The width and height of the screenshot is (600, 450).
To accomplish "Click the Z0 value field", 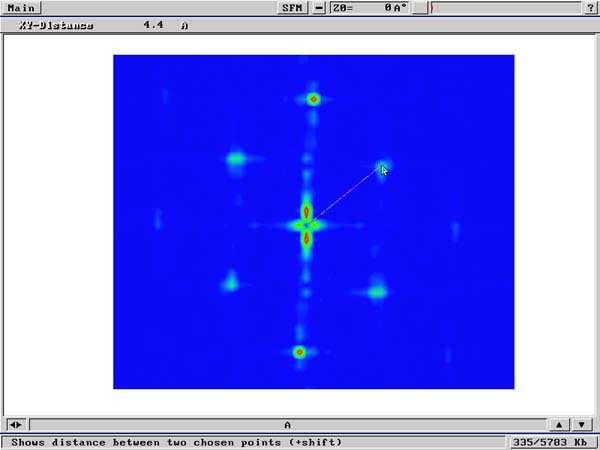I will click(370, 7).
